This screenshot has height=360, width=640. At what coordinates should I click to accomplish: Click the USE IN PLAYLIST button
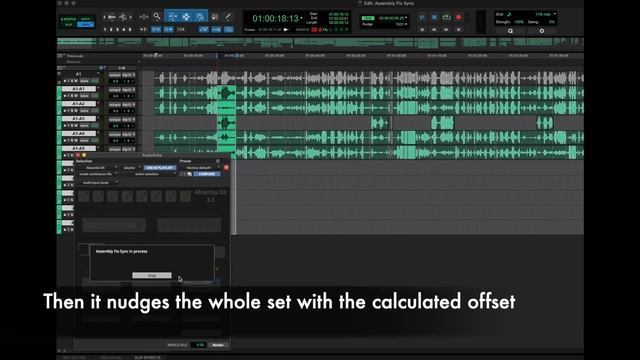point(160,168)
